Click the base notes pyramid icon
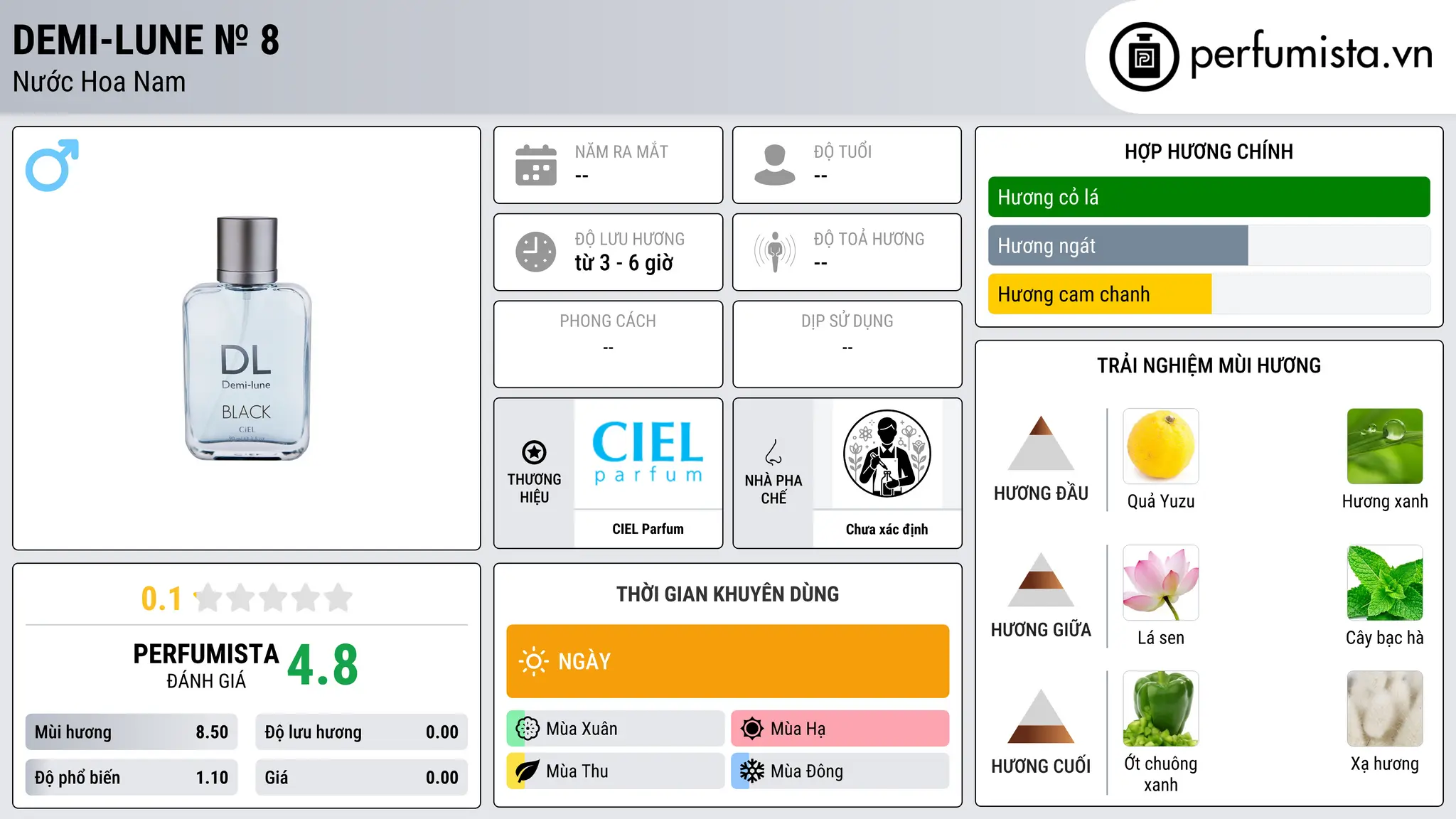 (1041, 716)
